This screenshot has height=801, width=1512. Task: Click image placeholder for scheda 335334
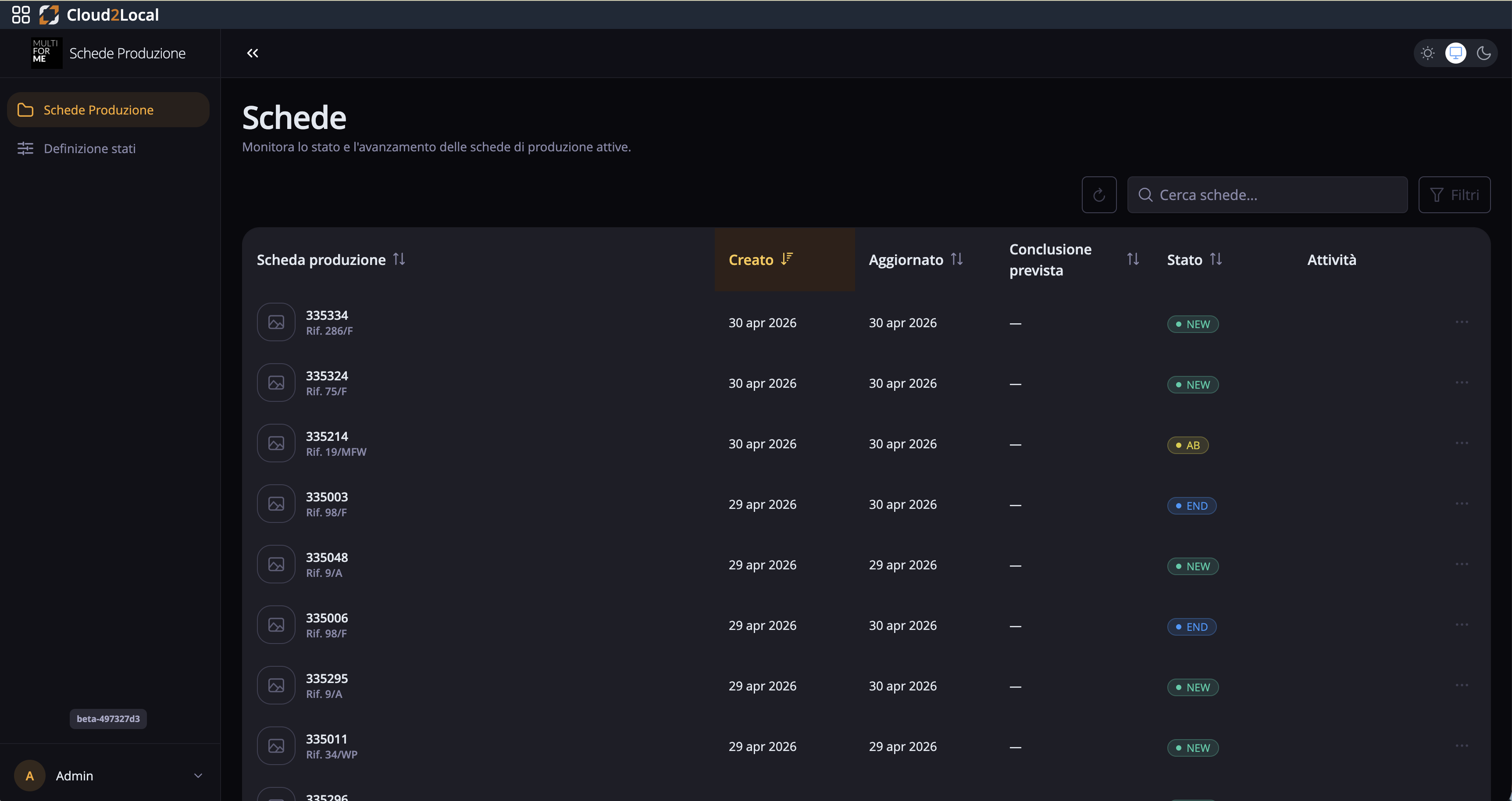[276, 322]
